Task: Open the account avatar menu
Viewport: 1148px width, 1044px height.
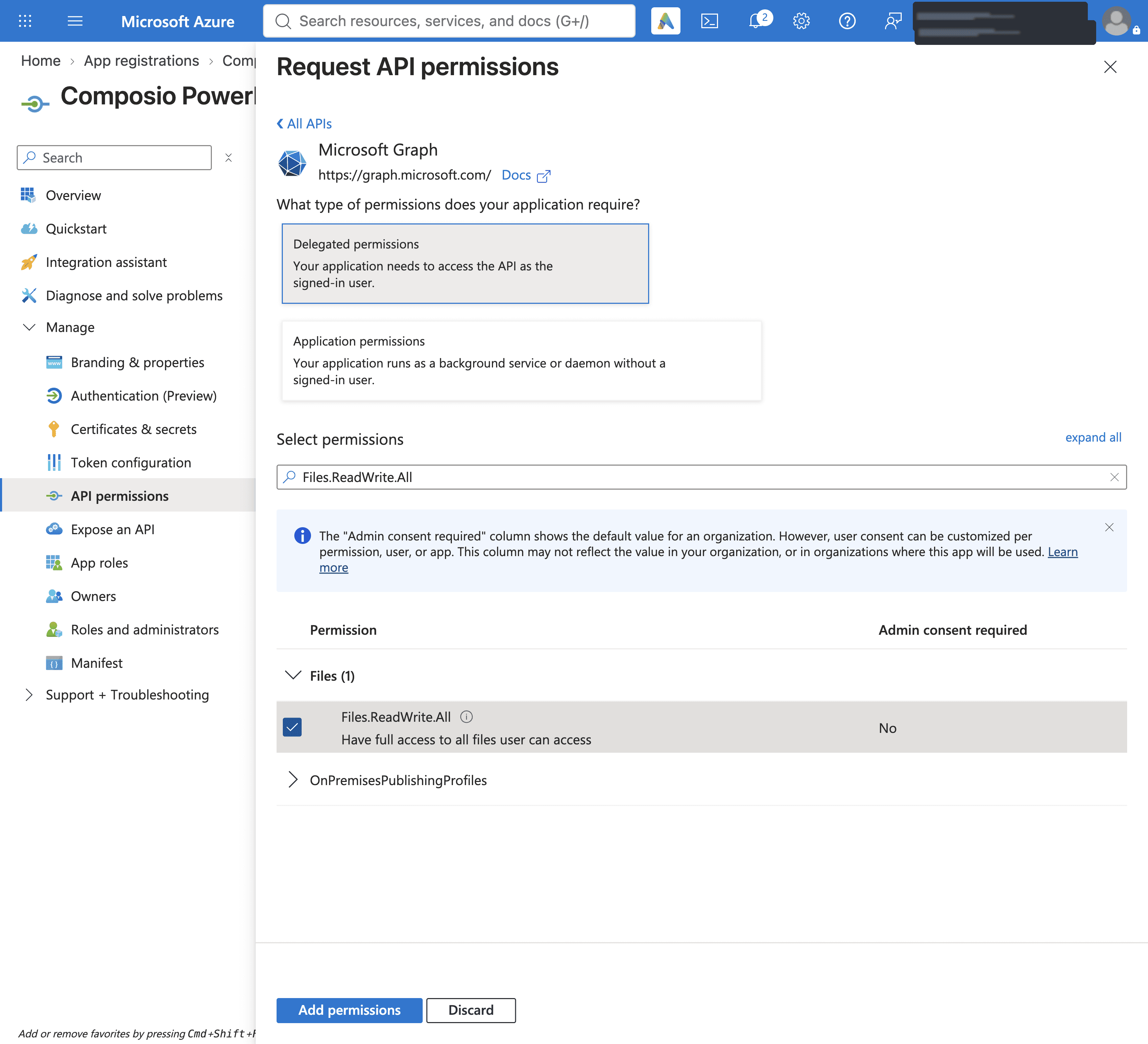Action: [1116, 21]
